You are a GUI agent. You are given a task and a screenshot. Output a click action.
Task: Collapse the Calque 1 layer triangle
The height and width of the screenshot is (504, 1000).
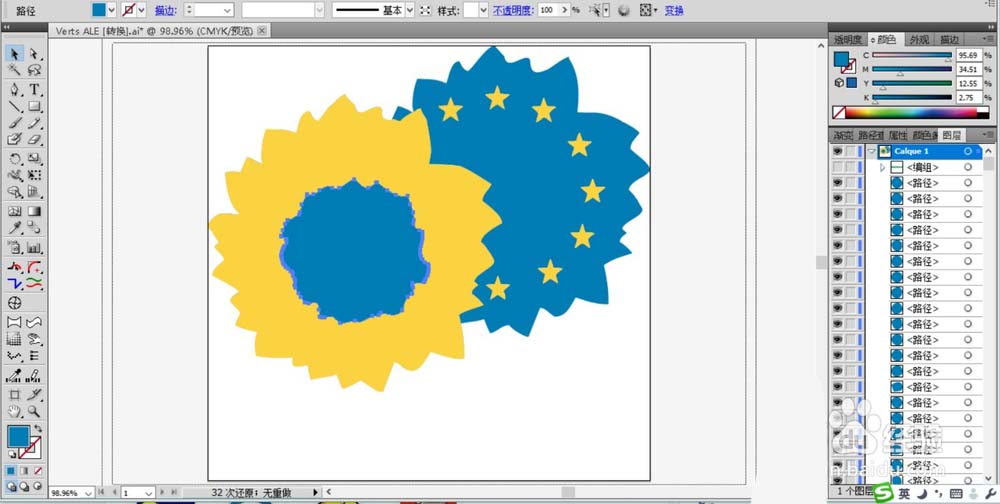point(870,151)
